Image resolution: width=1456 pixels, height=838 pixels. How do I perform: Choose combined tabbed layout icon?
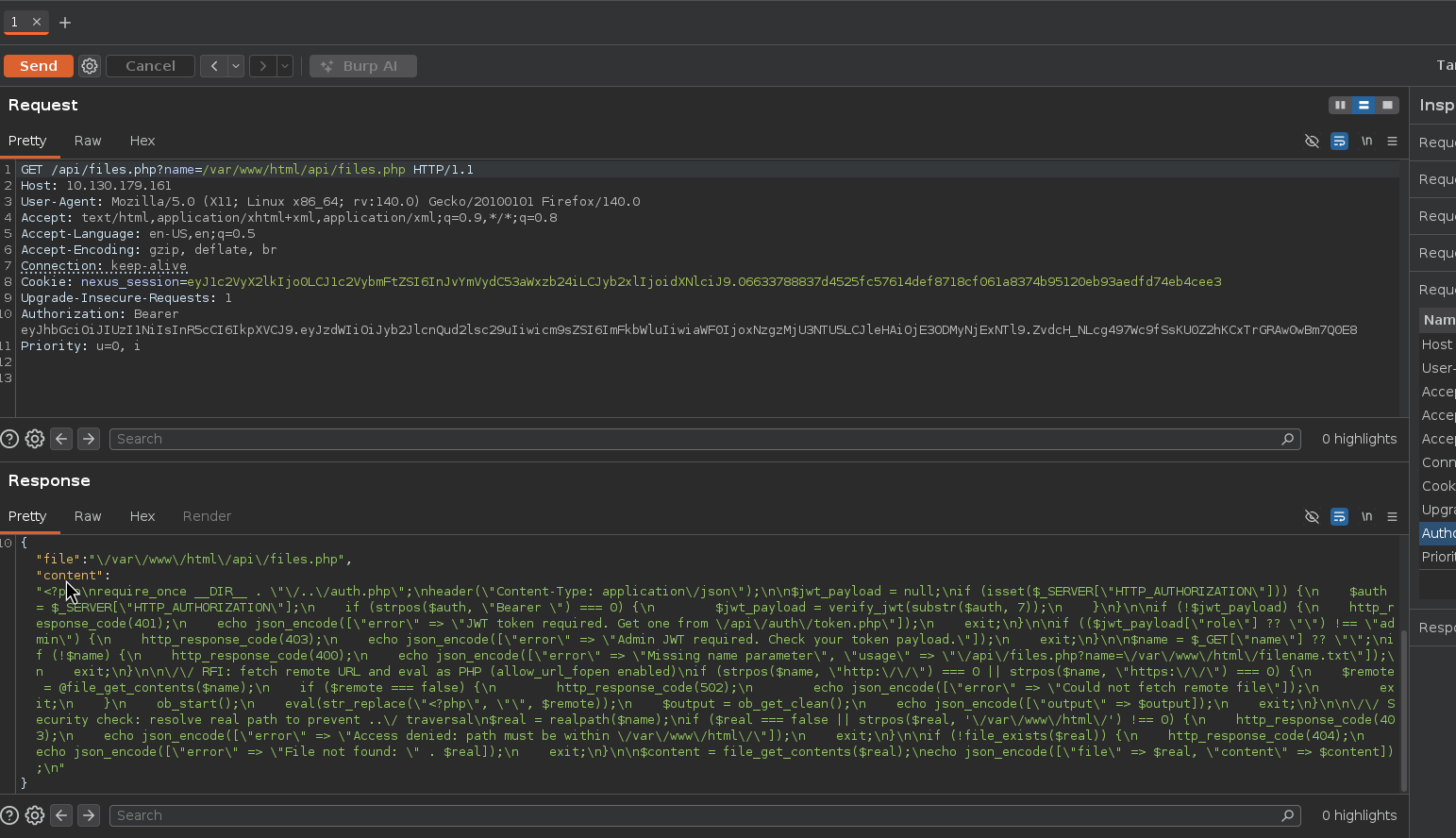1387,105
